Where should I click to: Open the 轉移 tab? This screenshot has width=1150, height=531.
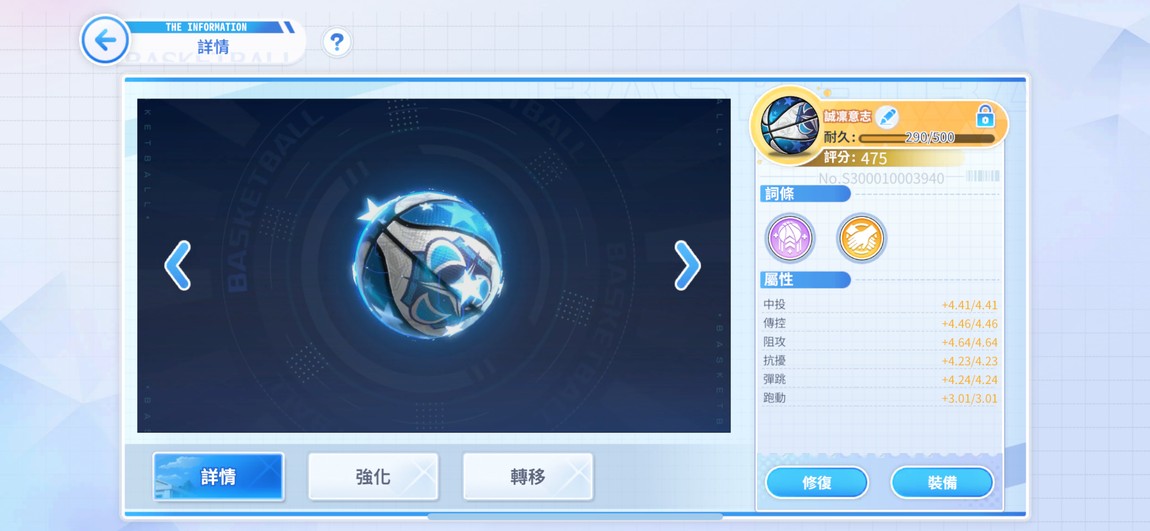pyautogui.click(x=528, y=477)
